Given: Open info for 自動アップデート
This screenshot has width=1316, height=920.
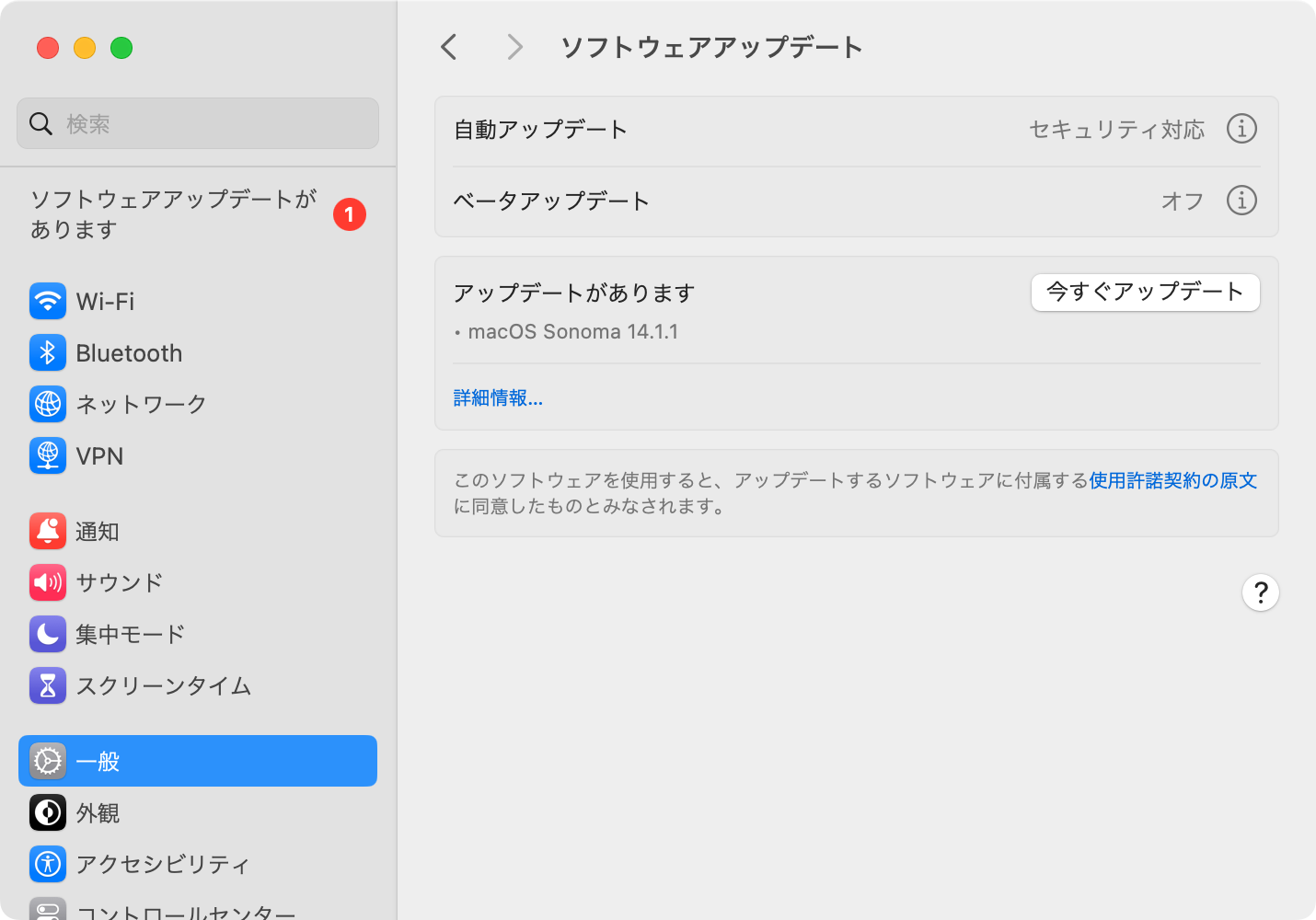Looking at the screenshot, I should coord(1241,129).
